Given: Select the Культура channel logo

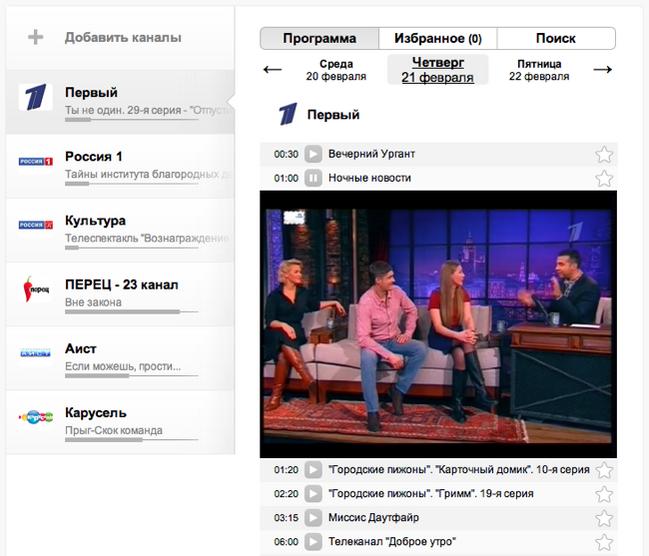Looking at the screenshot, I should click(36, 225).
